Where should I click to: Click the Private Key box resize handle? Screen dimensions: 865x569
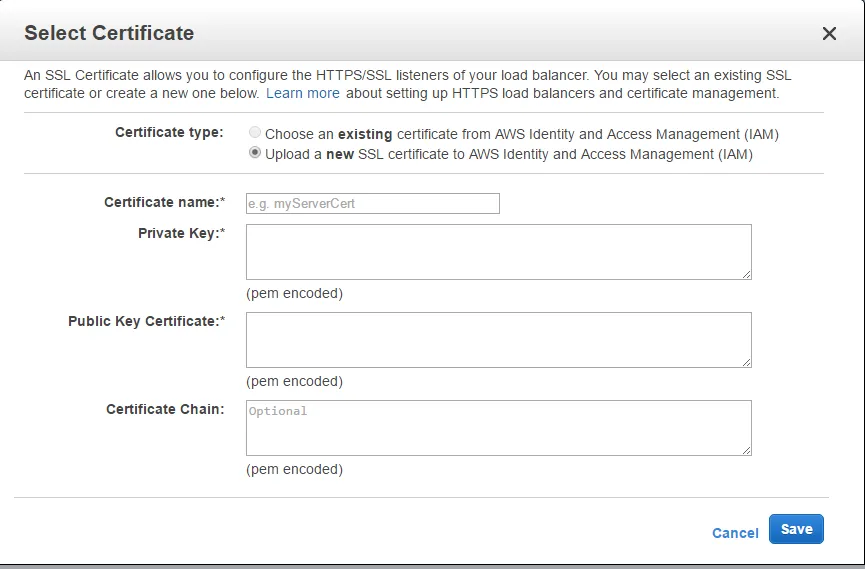[x=746, y=273]
